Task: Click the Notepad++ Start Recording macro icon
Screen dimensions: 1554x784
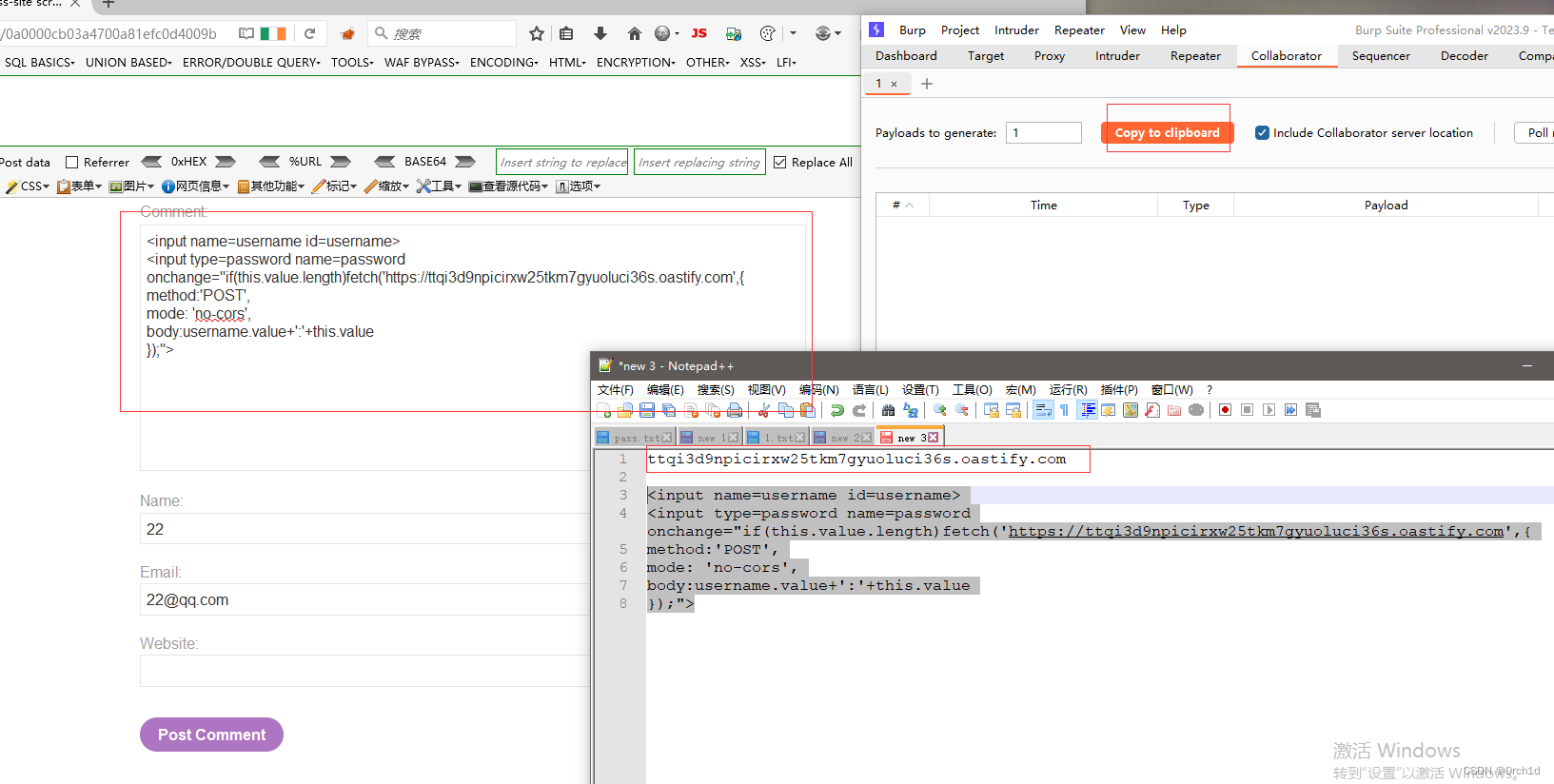Action: click(1226, 410)
